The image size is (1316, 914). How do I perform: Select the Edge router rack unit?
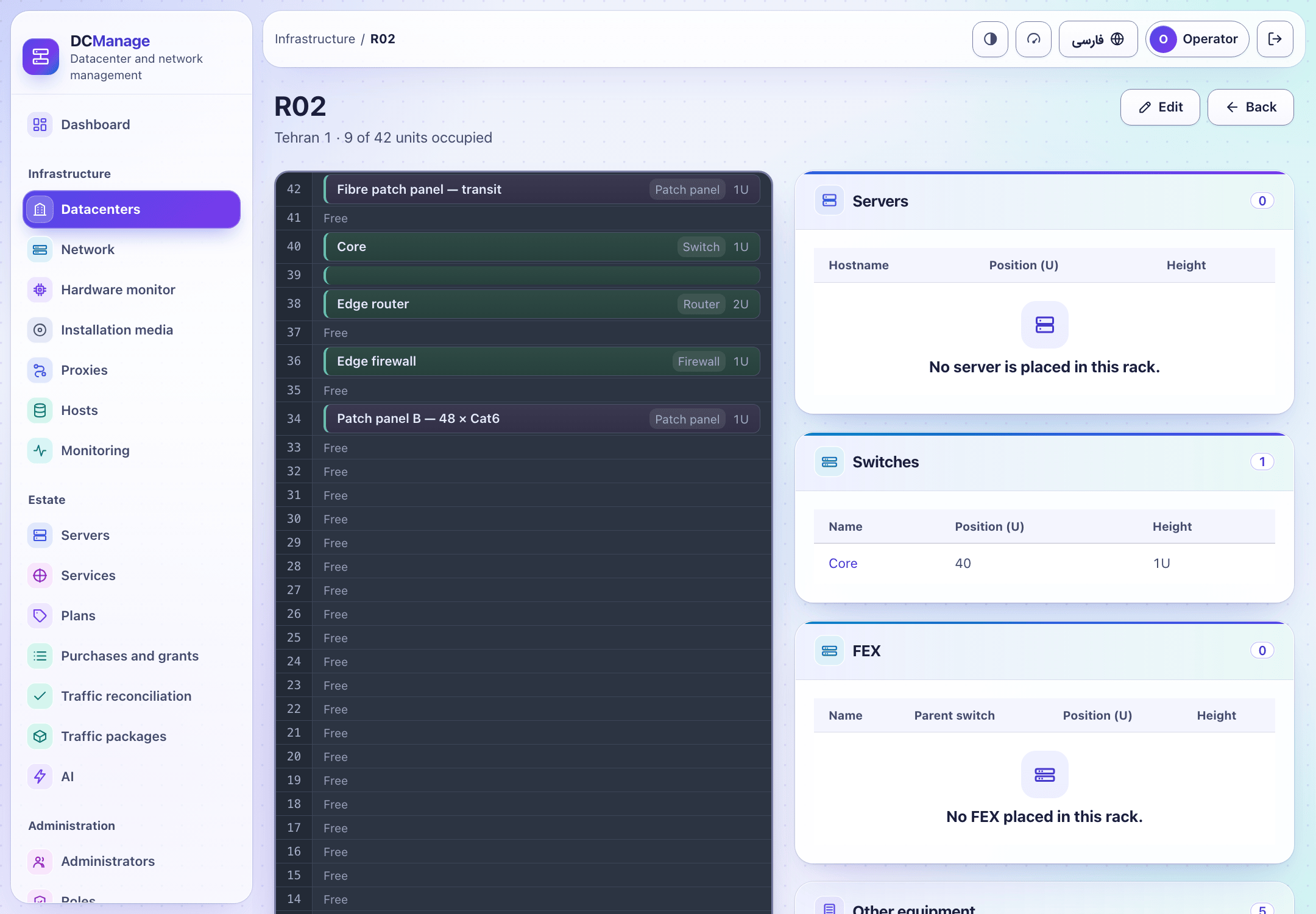(542, 304)
